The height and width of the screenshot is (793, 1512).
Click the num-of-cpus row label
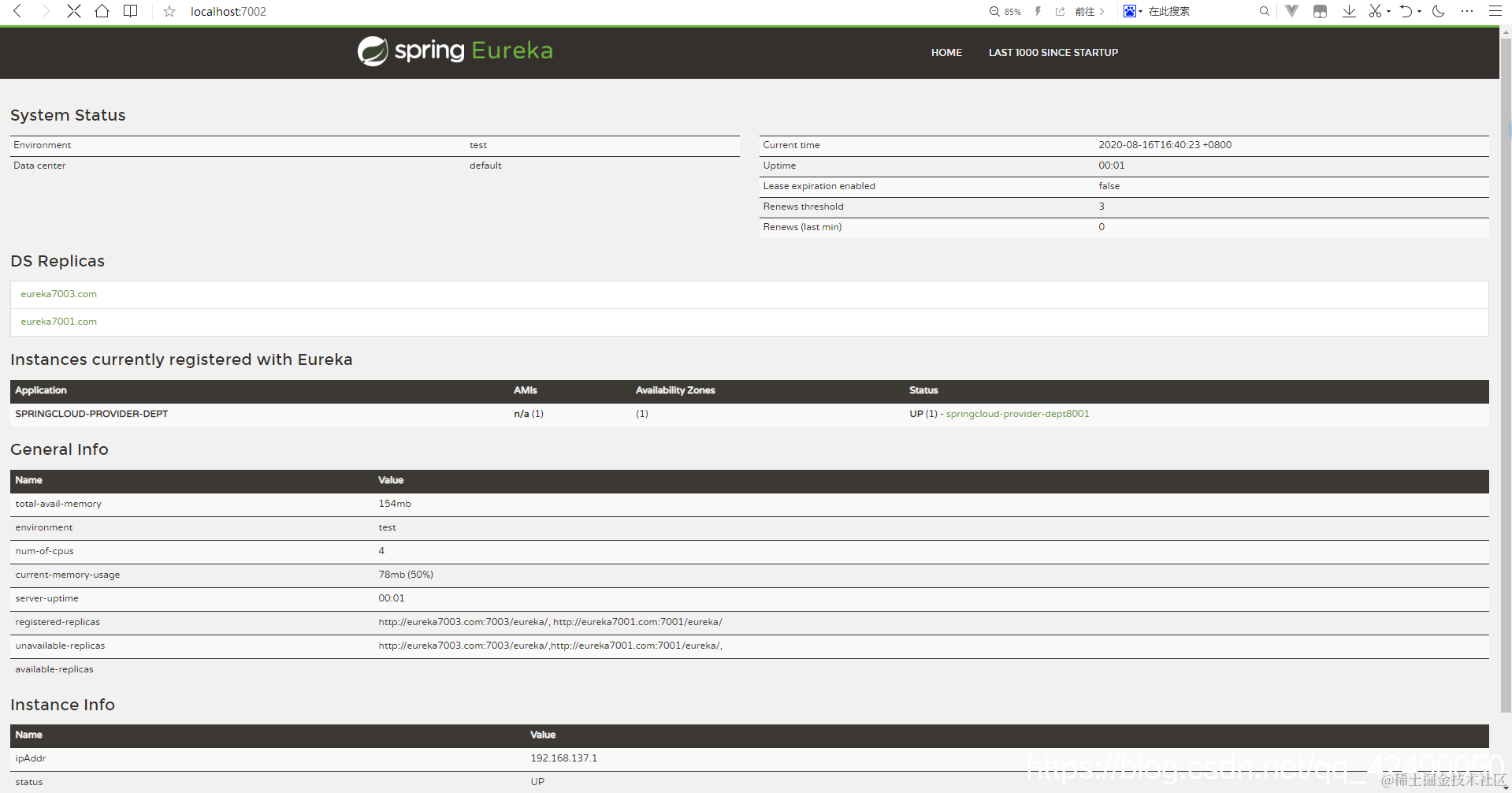pyautogui.click(x=45, y=551)
